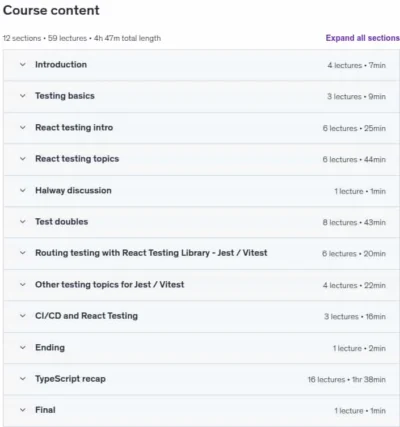Expand the Final section chevron

(23, 410)
